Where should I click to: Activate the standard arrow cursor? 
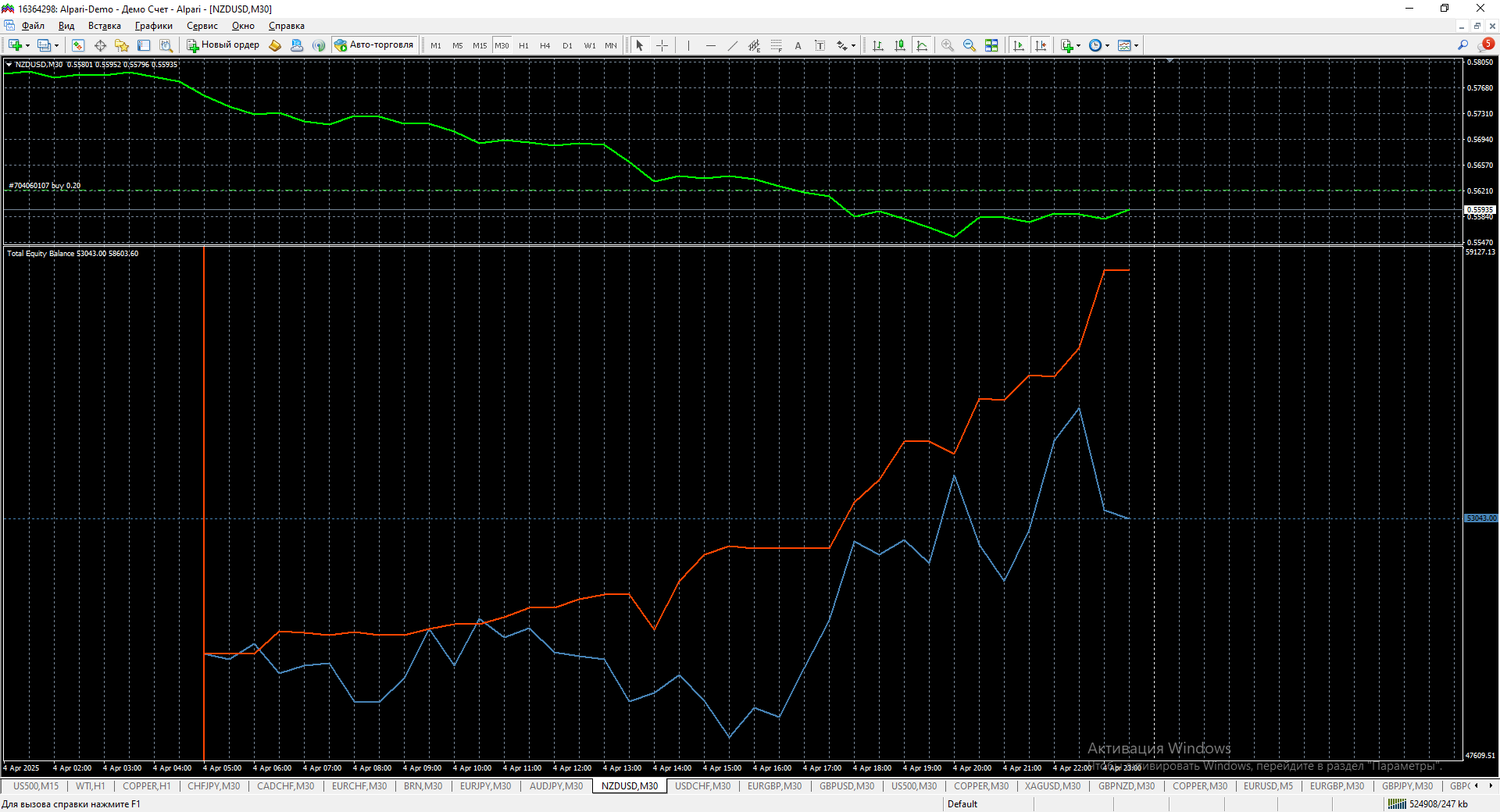tap(640, 45)
